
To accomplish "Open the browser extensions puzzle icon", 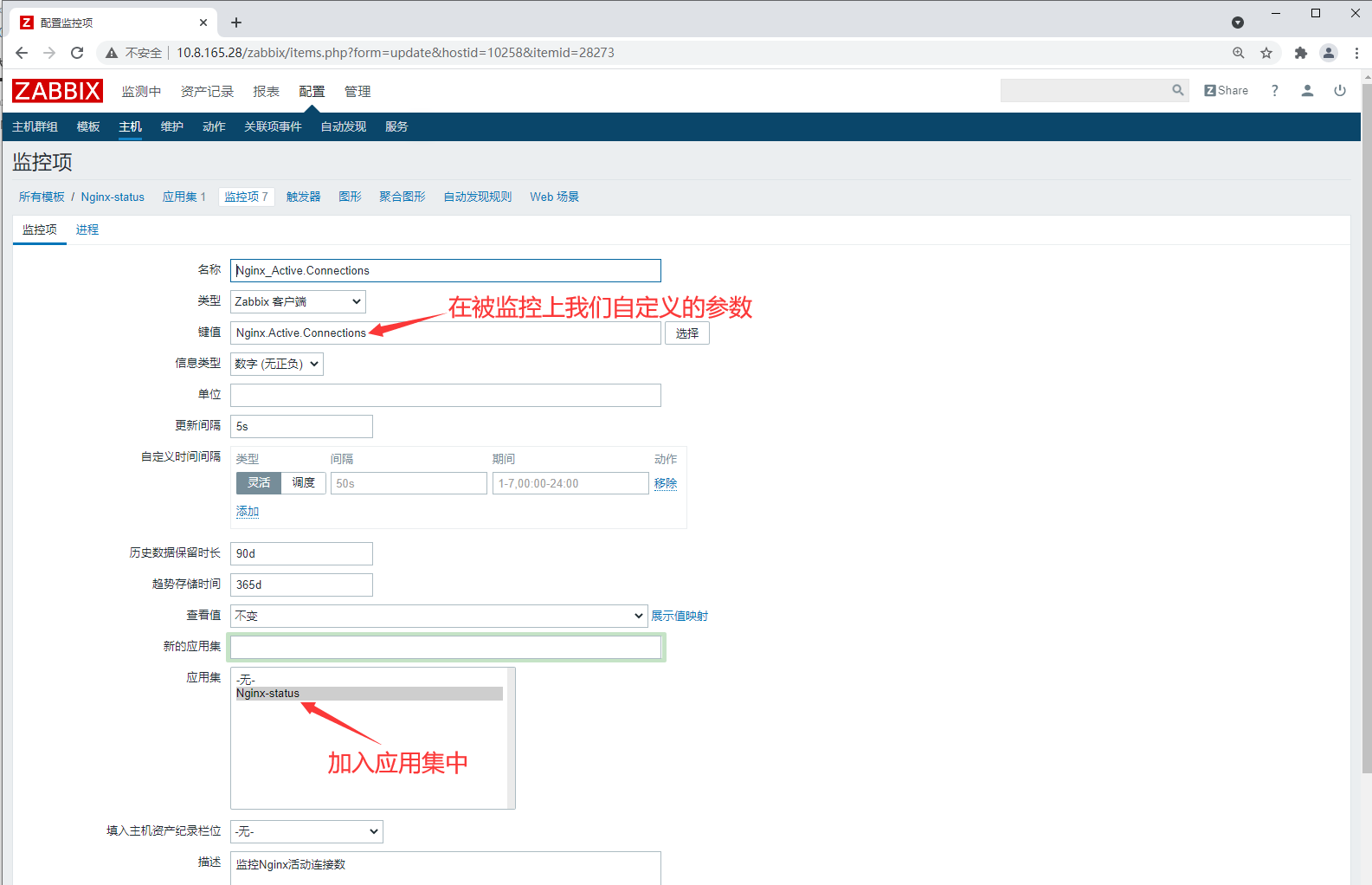I will (x=1300, y=53).
